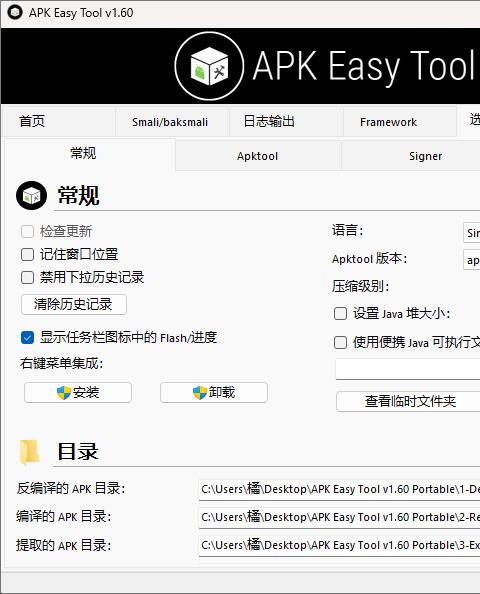Click the 卸载 context menu button
Image resolution: width=480 pixels, height=594 pixels.
(x=214, y=392)
